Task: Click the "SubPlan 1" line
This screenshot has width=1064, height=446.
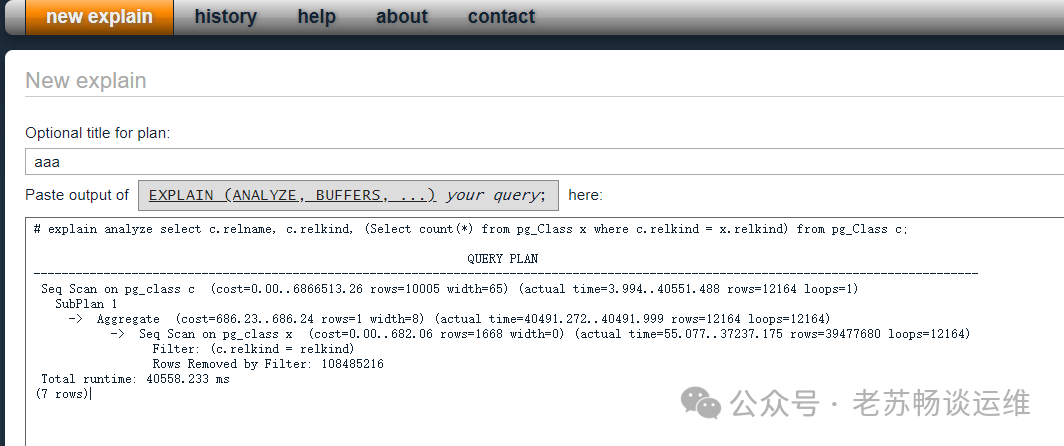Action: click(x=86, y=304)
